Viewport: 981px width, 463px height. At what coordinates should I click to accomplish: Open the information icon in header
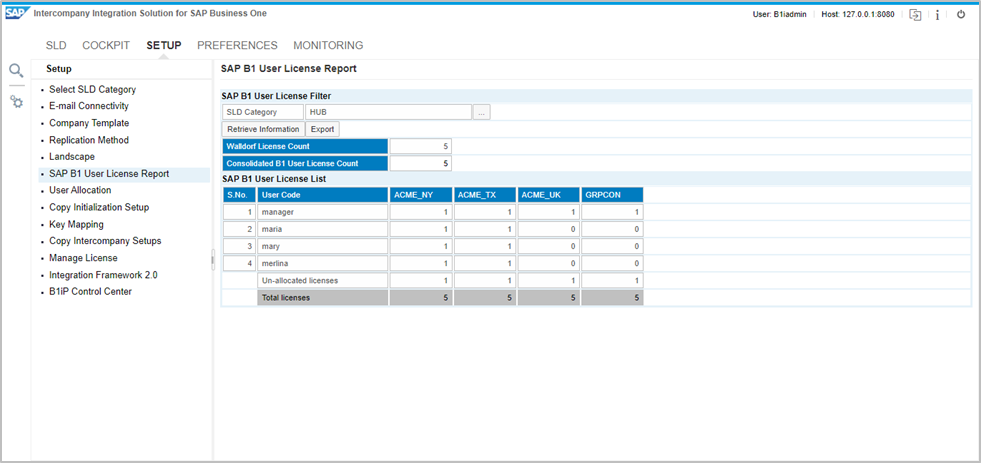(x=937, y=15)
